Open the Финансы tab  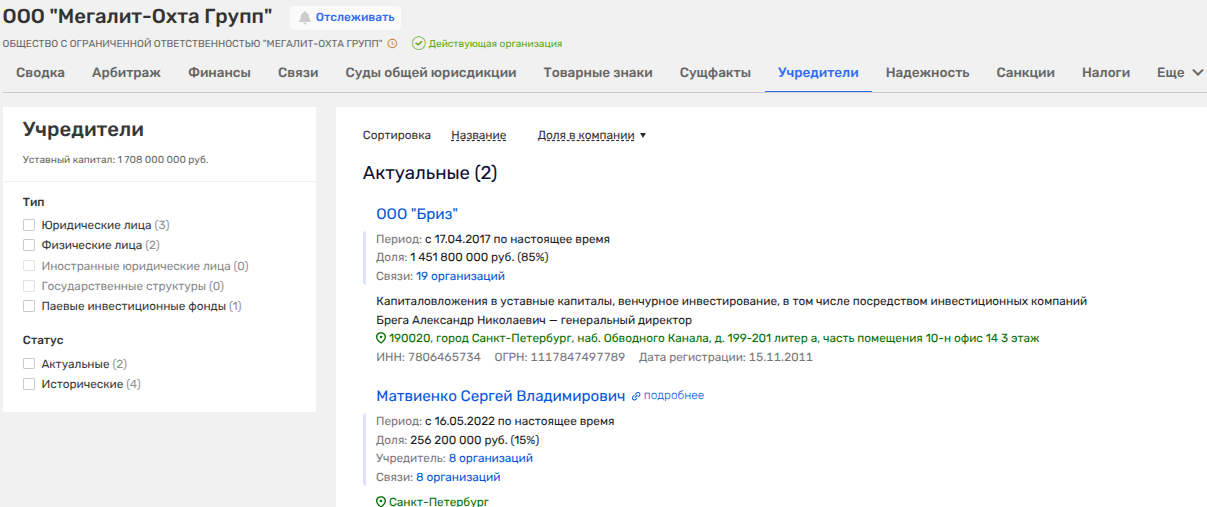pyautogui.click(x=219, y=73)
